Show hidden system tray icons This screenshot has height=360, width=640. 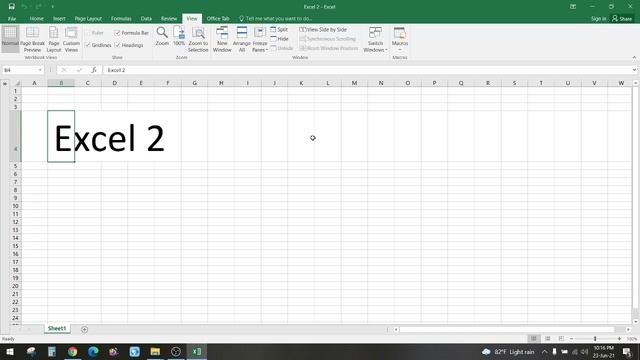point(544,351)
